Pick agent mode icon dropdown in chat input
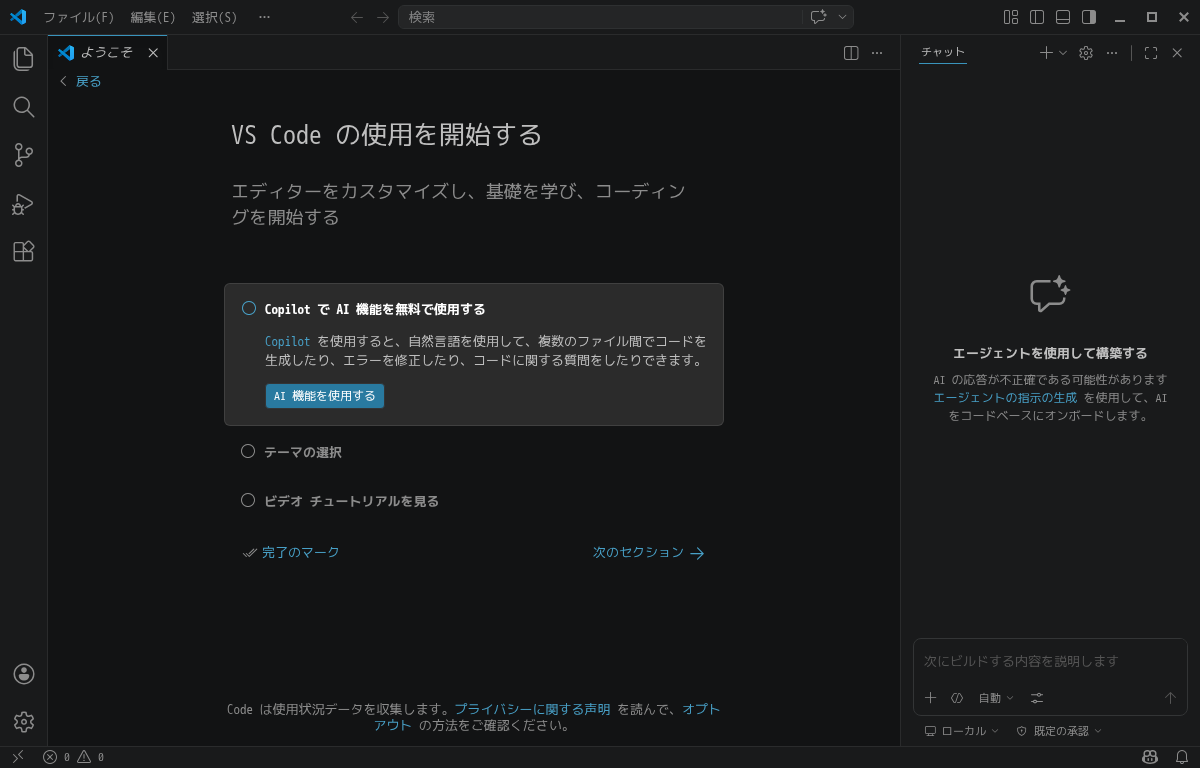Viewport: 1200px width, 768px height. point(957,698)
